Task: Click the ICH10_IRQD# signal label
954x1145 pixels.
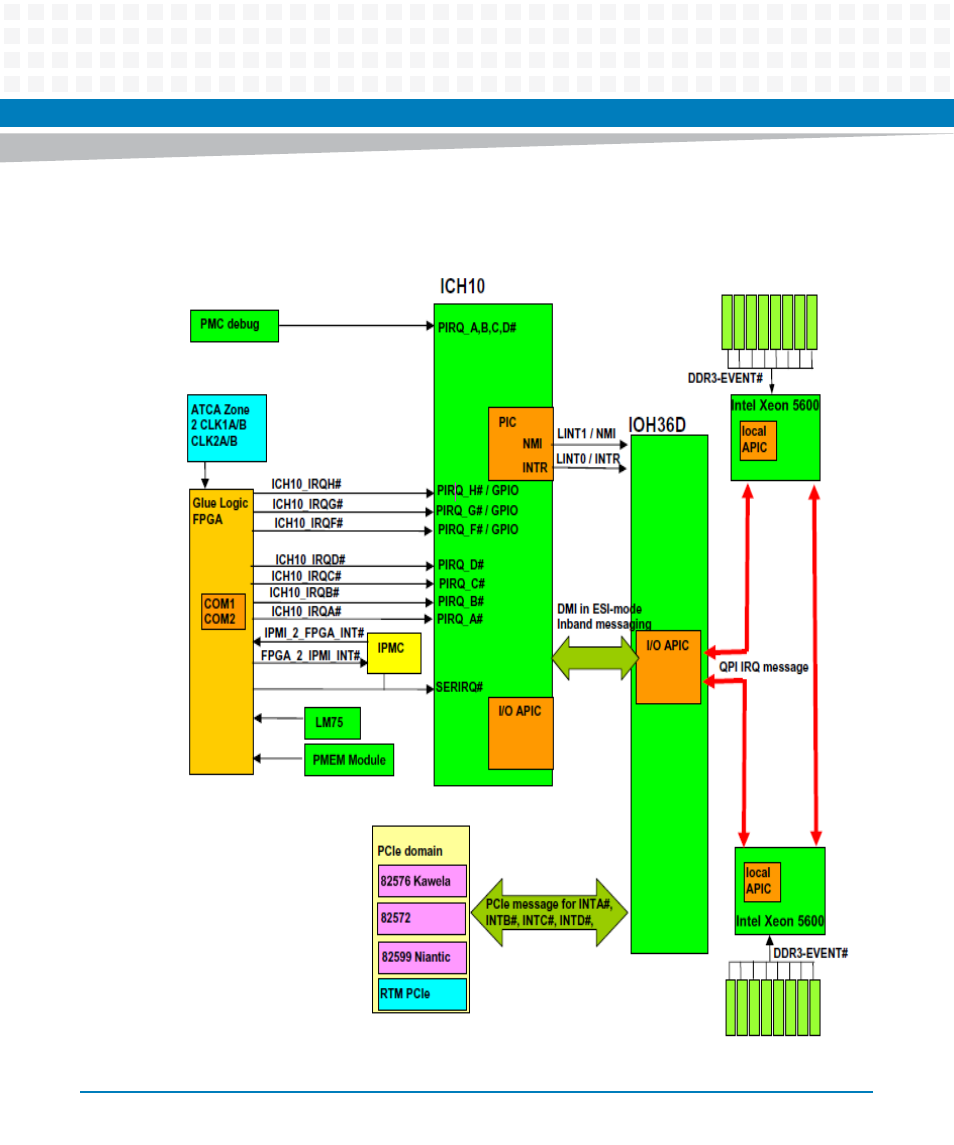Action: coord(310,559)
